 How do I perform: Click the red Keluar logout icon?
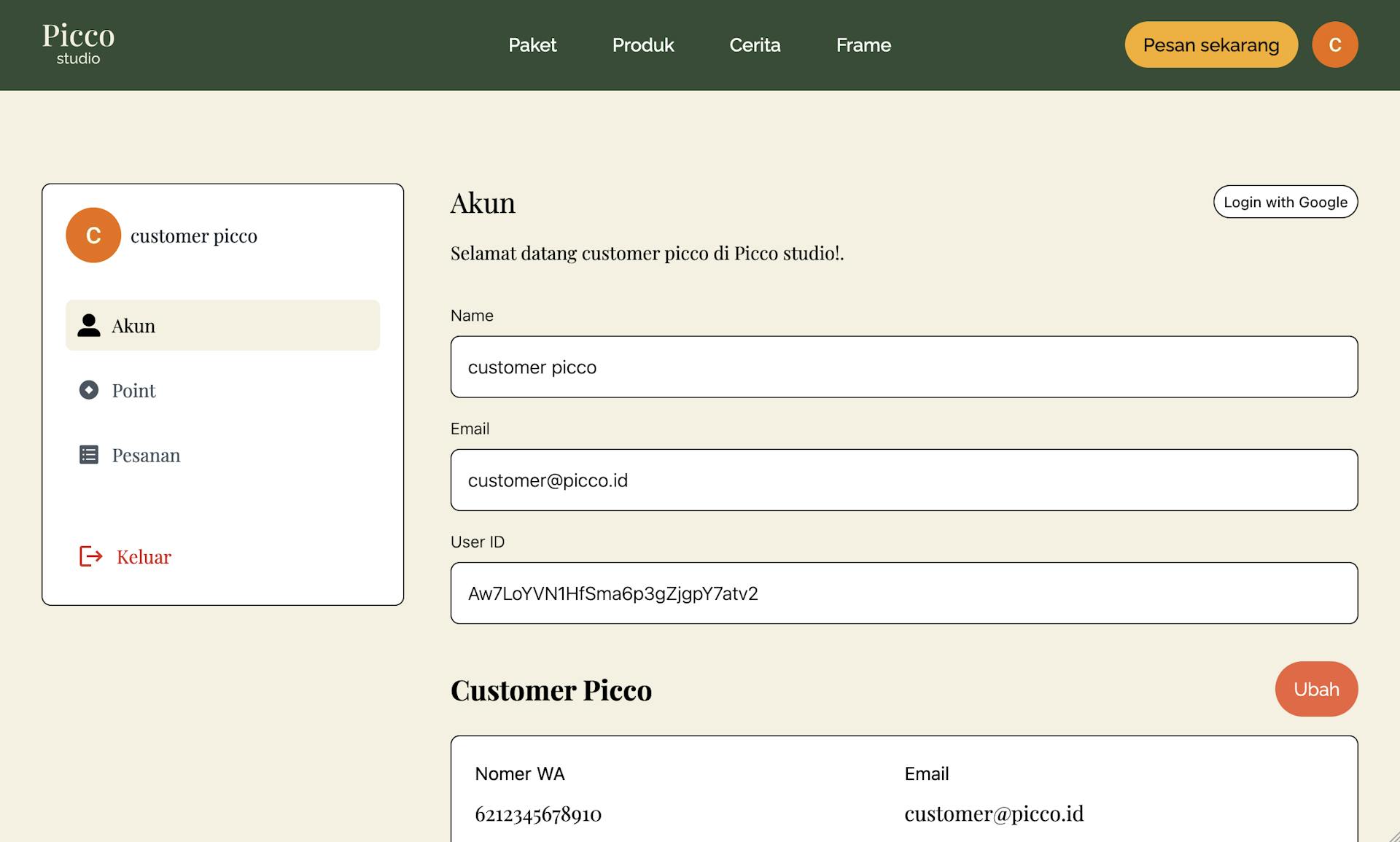[x=91, y=557]
